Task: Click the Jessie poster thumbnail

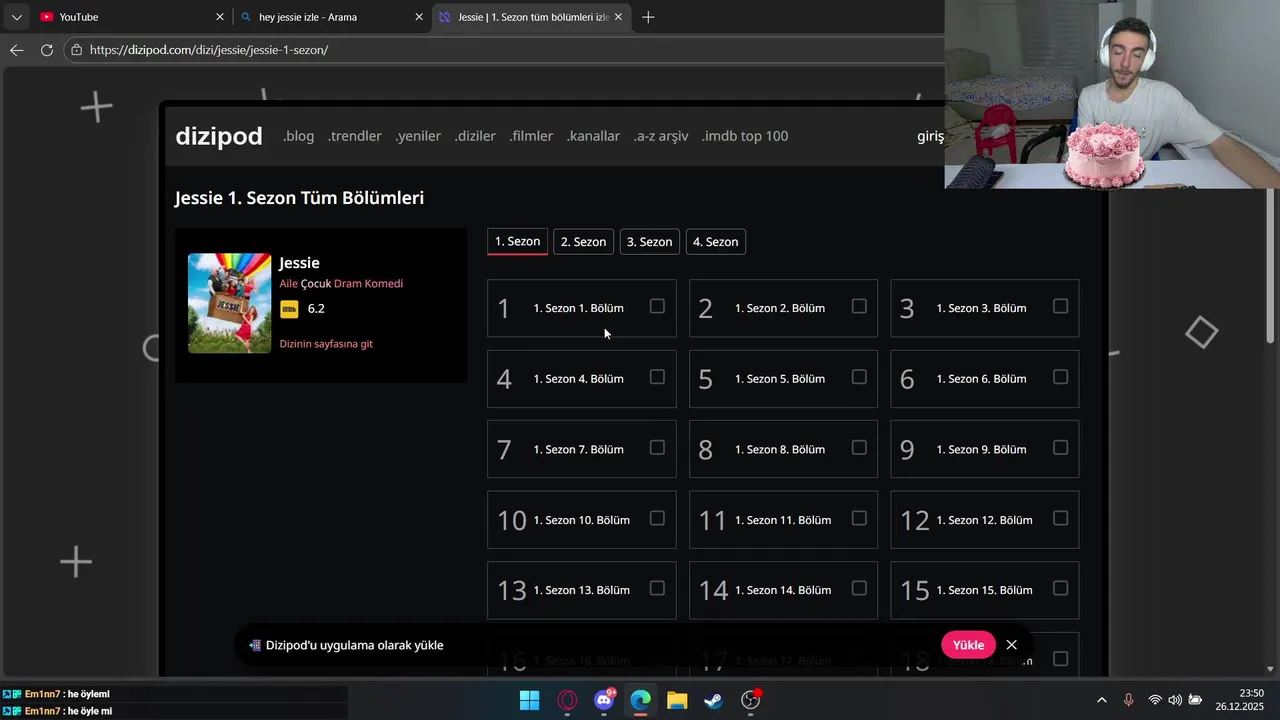Action: [x=229, y=303]
